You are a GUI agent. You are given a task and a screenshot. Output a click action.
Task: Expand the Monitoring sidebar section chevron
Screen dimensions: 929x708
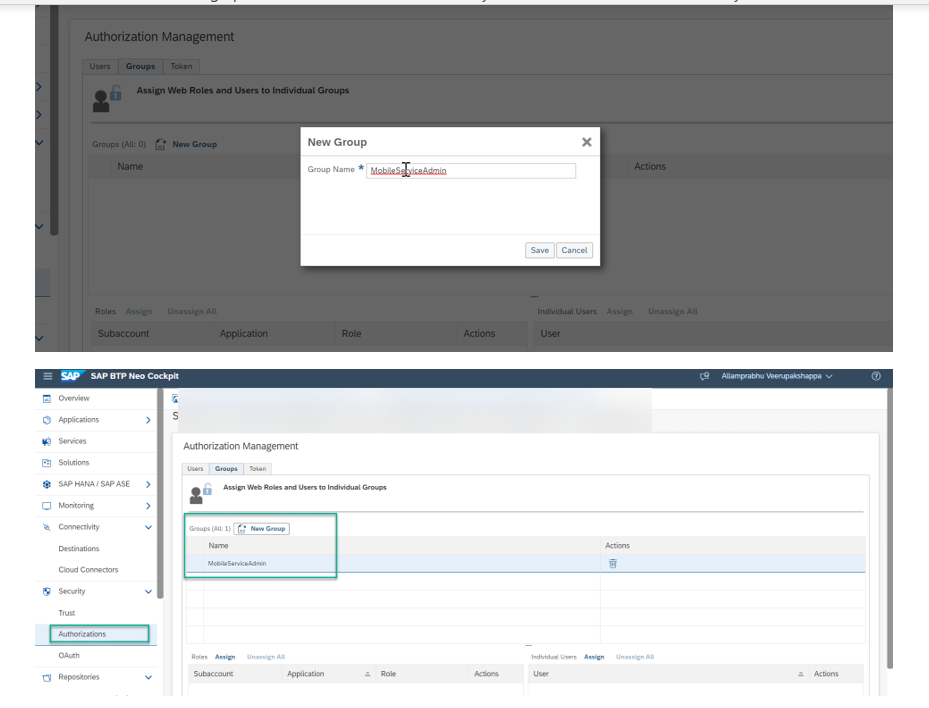148,506
